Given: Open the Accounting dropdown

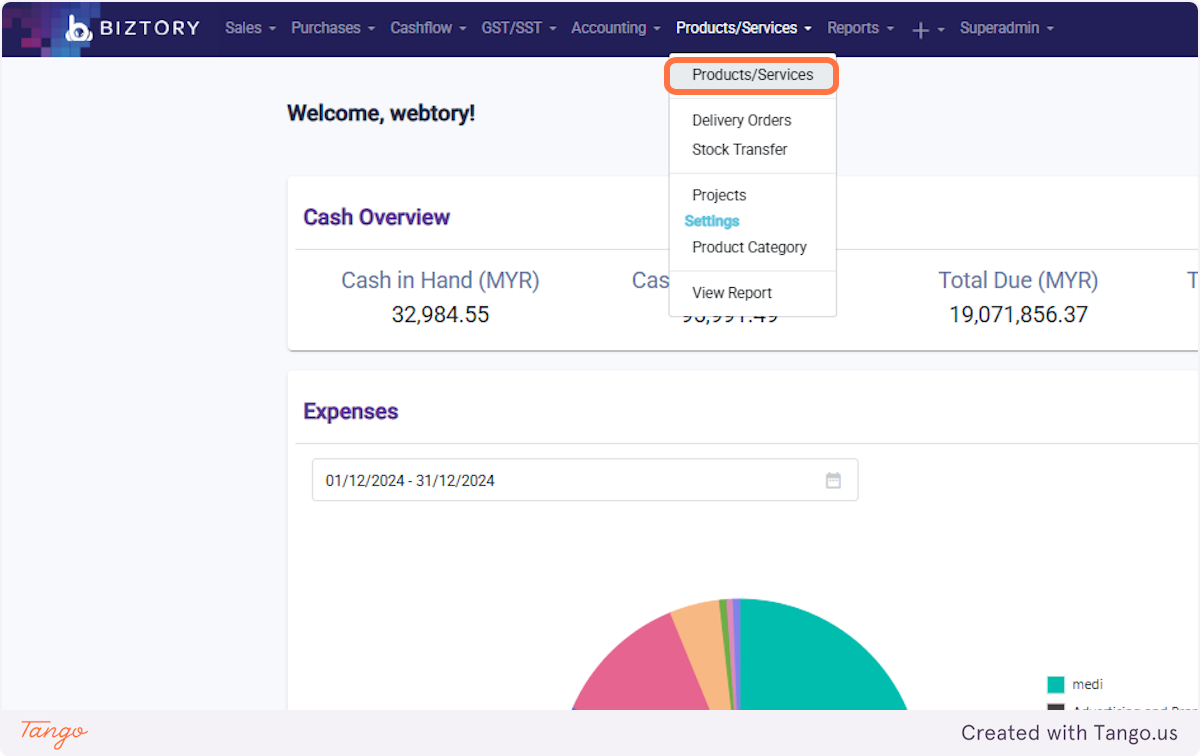Looking at the screenshot, I should pos(616,28).
